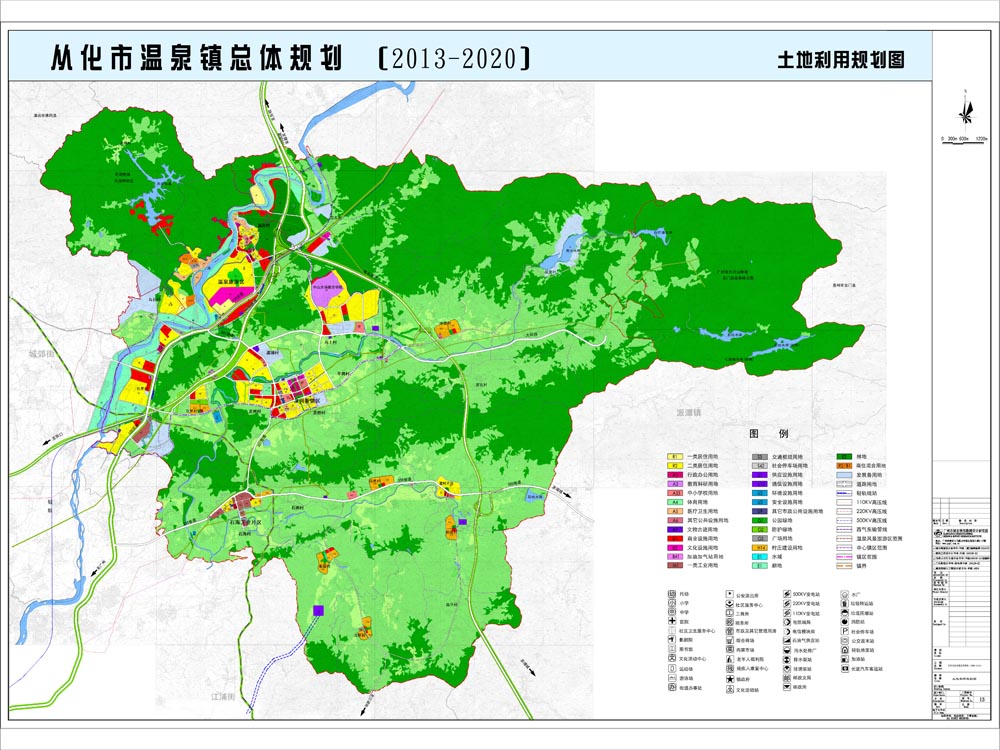
Task: Click the social parking P icon
Action: click(x=845, y=631)
